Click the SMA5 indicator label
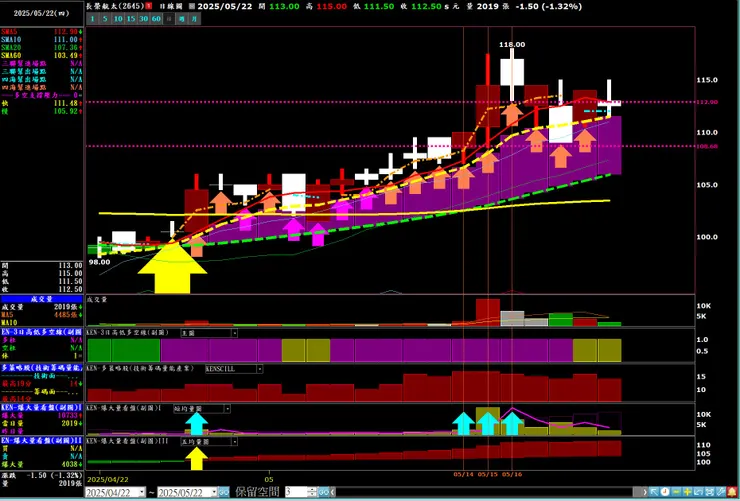The height and width of the screenshot is (501, 740). click(x=9, y=32)
